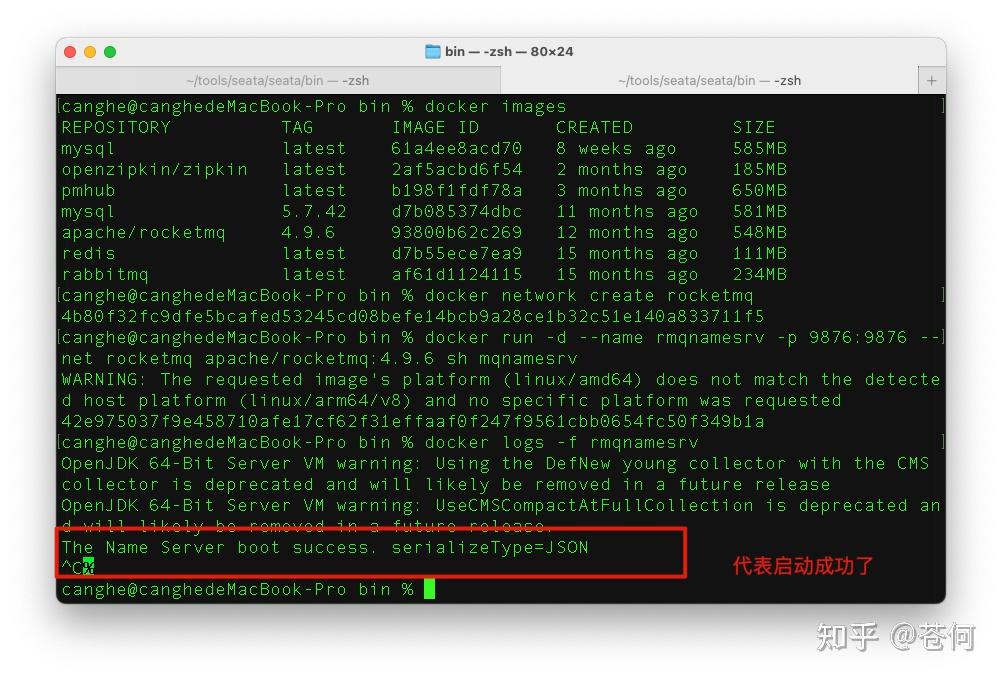The width and height of the screenshot is (1002, 678).
Task: Click the 'bin — -zsh — 80×24' window title
Action: tap(509, 52)
